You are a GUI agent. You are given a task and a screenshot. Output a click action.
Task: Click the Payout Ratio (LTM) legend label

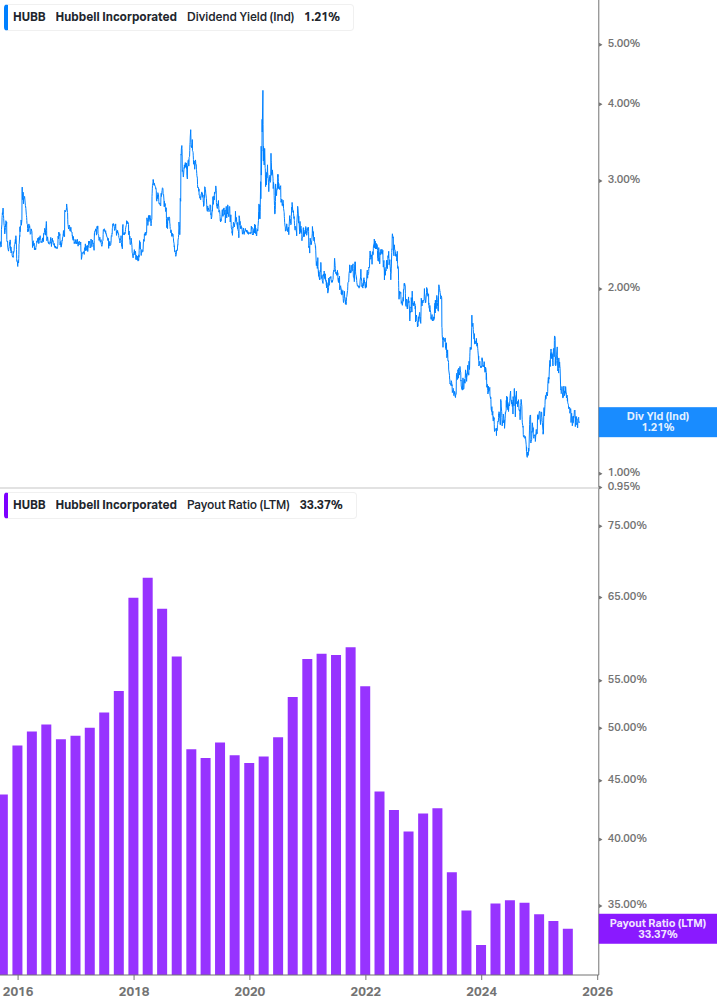pyautogui.click(x=238, y=504)
